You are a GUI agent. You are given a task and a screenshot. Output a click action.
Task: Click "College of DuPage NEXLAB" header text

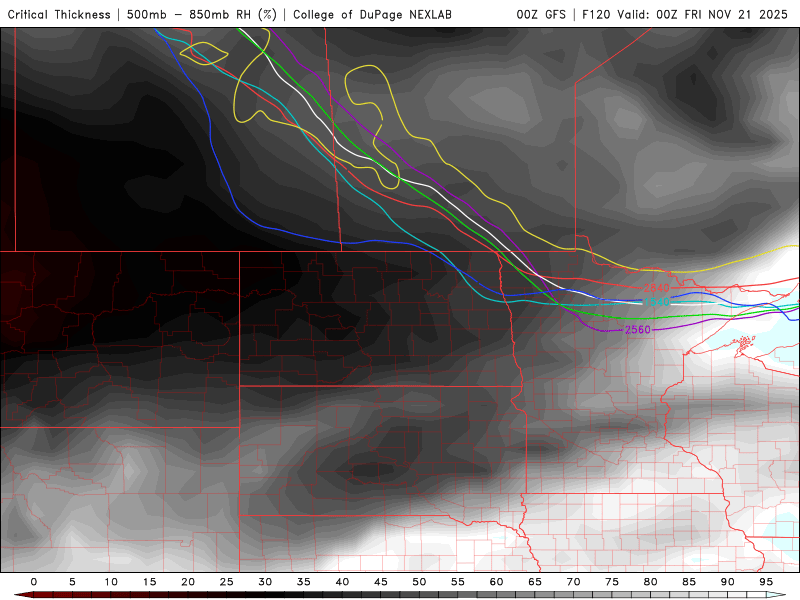click(x=372, y=15)
